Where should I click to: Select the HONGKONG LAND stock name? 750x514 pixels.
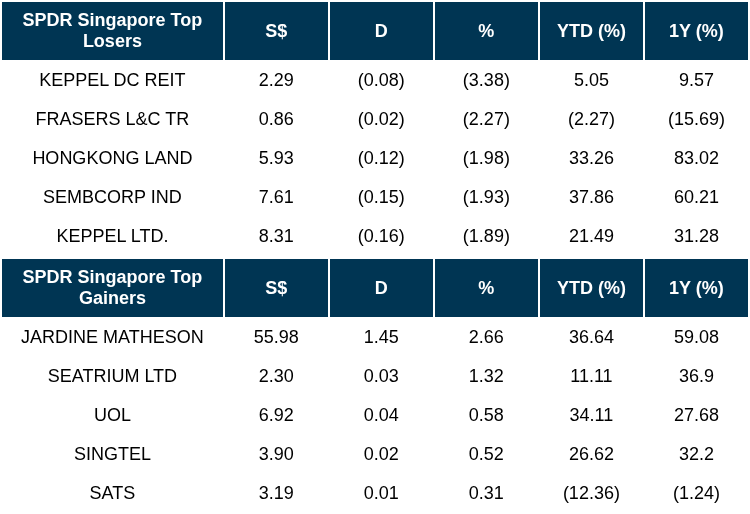coord(112,158)
